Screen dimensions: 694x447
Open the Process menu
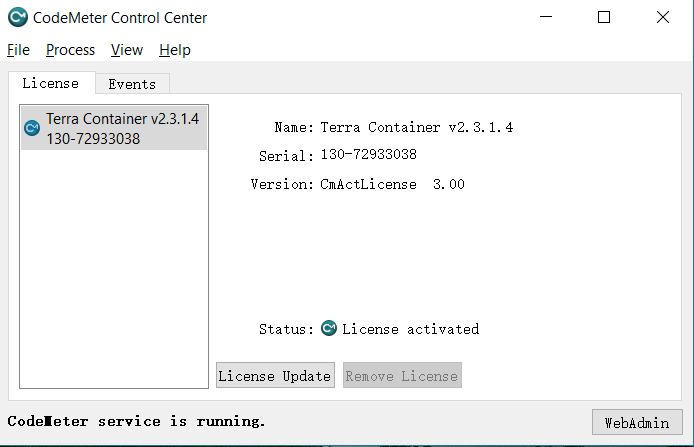pos(70,50)
